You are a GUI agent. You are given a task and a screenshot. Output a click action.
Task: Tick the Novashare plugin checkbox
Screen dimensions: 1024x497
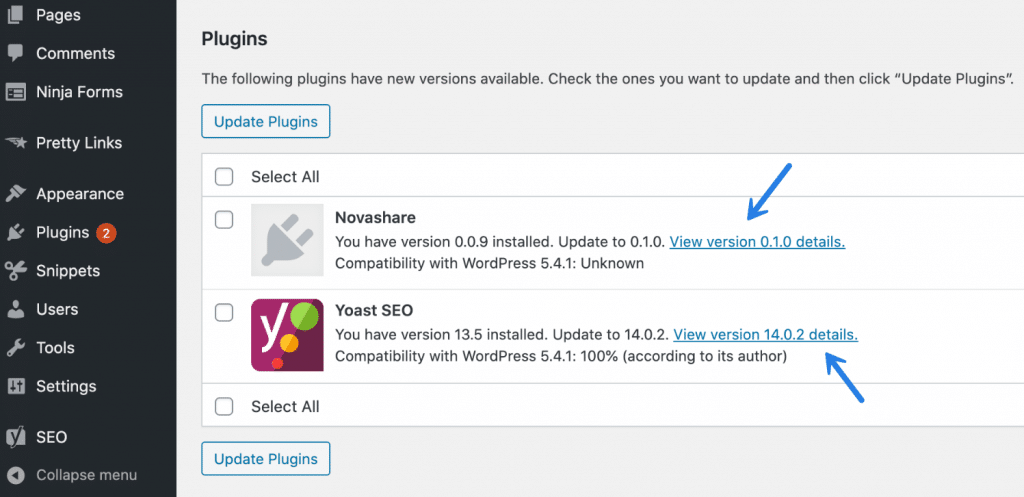click(225, 219)
